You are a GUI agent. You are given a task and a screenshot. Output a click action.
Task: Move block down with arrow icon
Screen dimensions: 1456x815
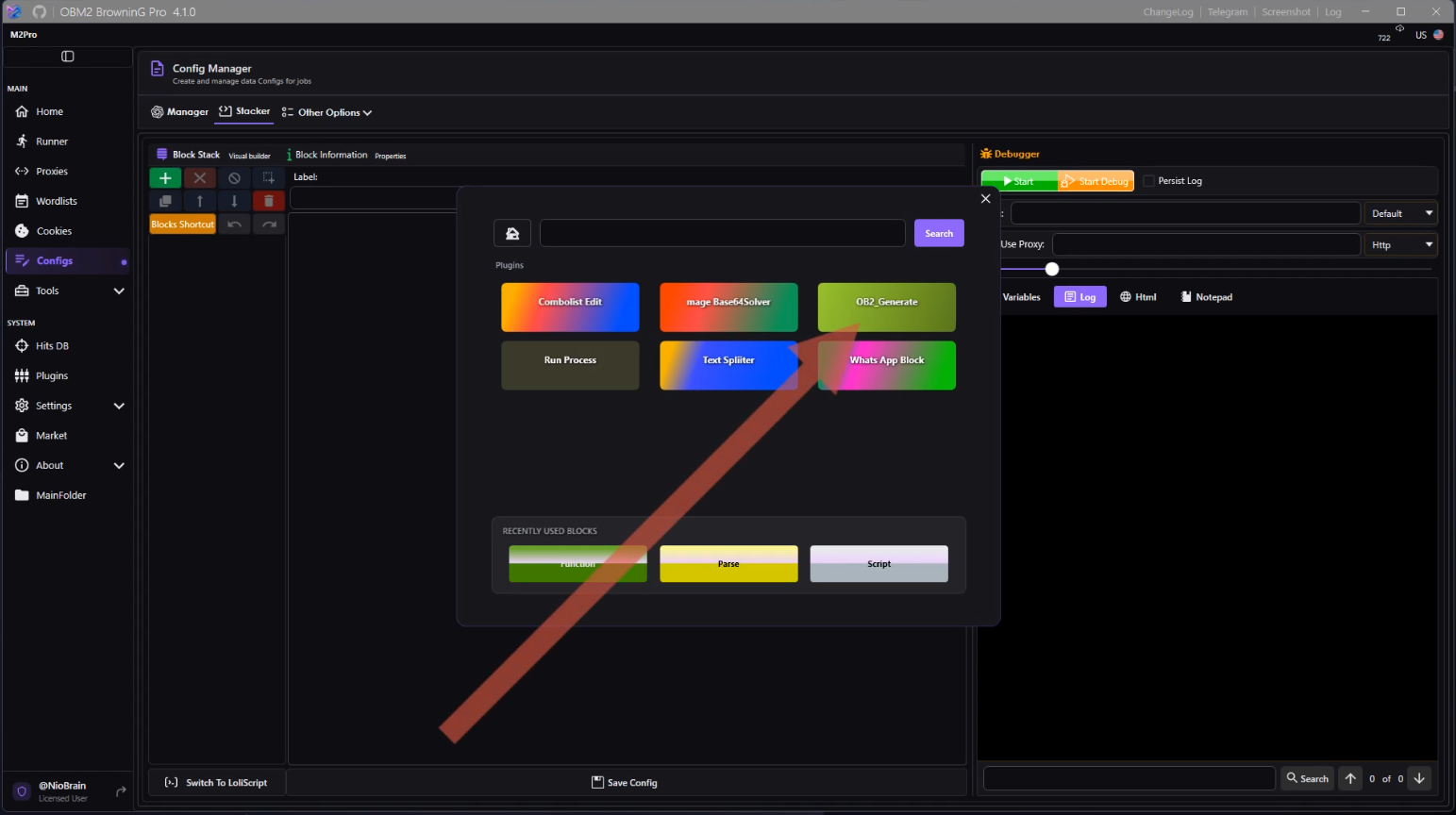click(234, 201)
